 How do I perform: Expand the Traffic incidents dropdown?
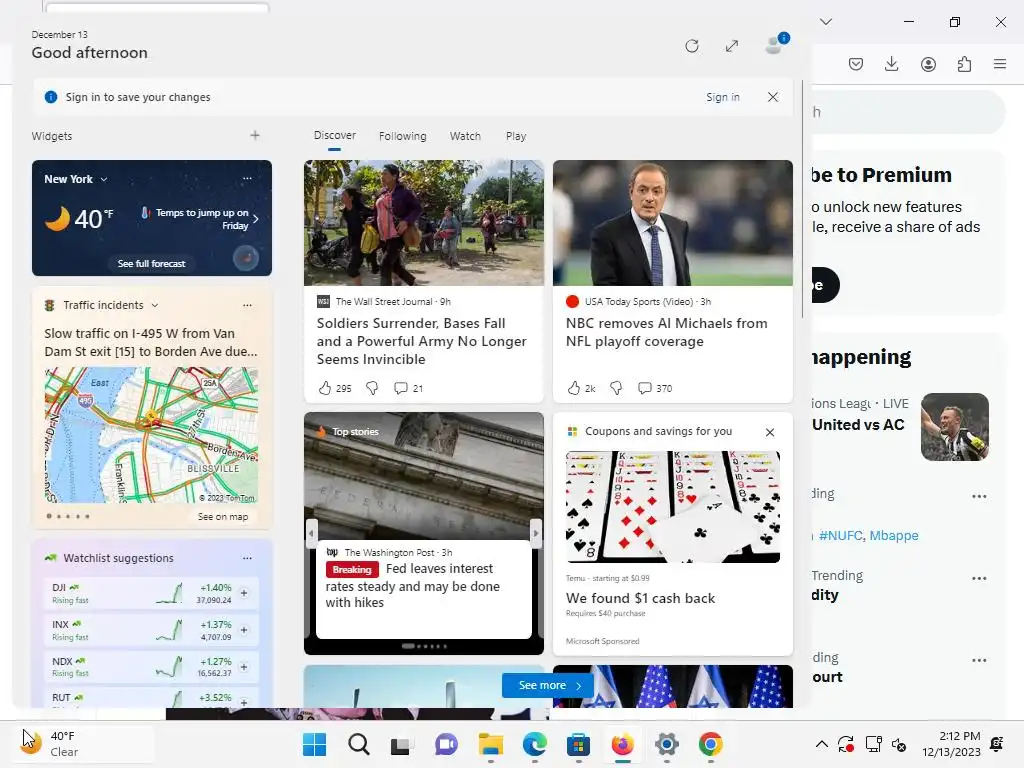coord(155,305)
